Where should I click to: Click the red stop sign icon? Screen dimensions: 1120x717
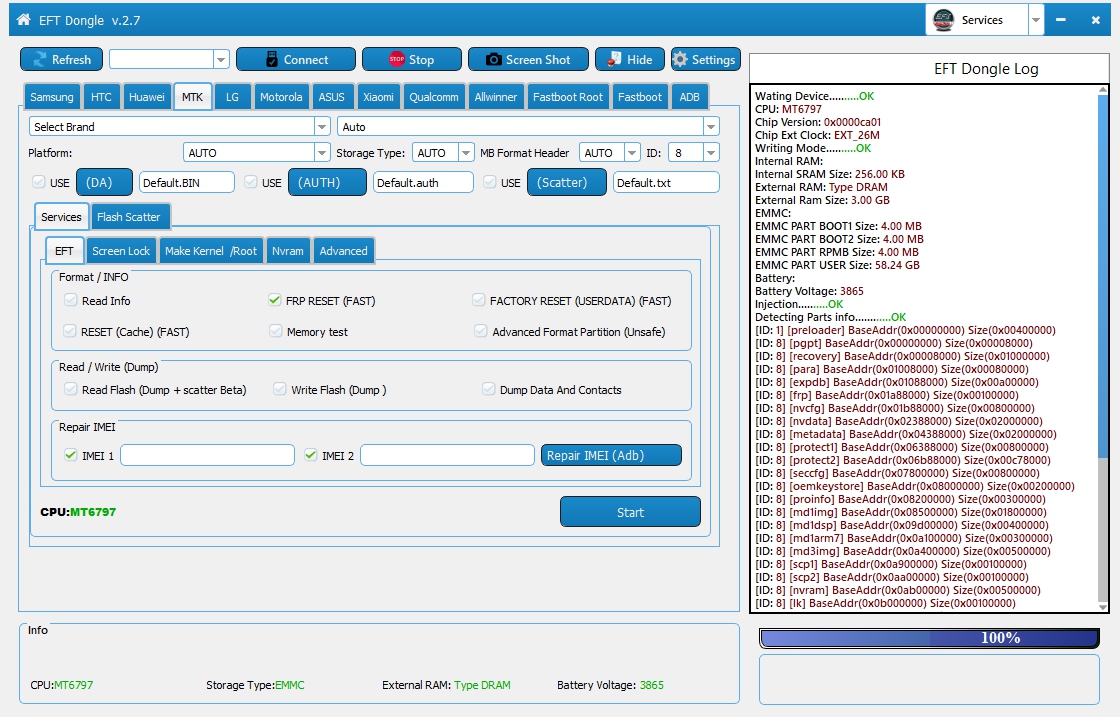tap(396, 59)
